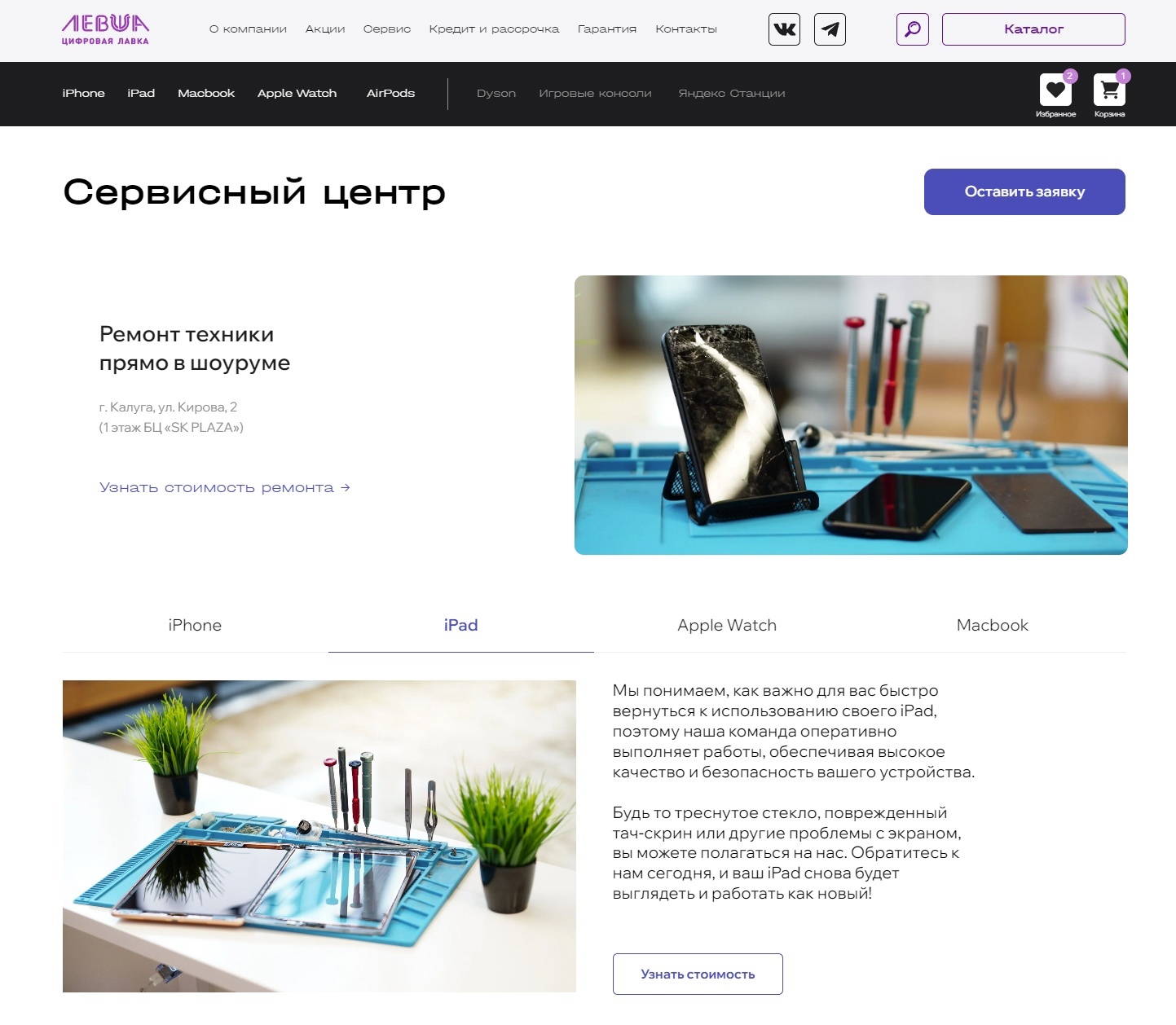The width and height of the screenshot is (1176, 1025).
Task: Go to Кредит и рассрочка page
Action: (x=494, y=29)
